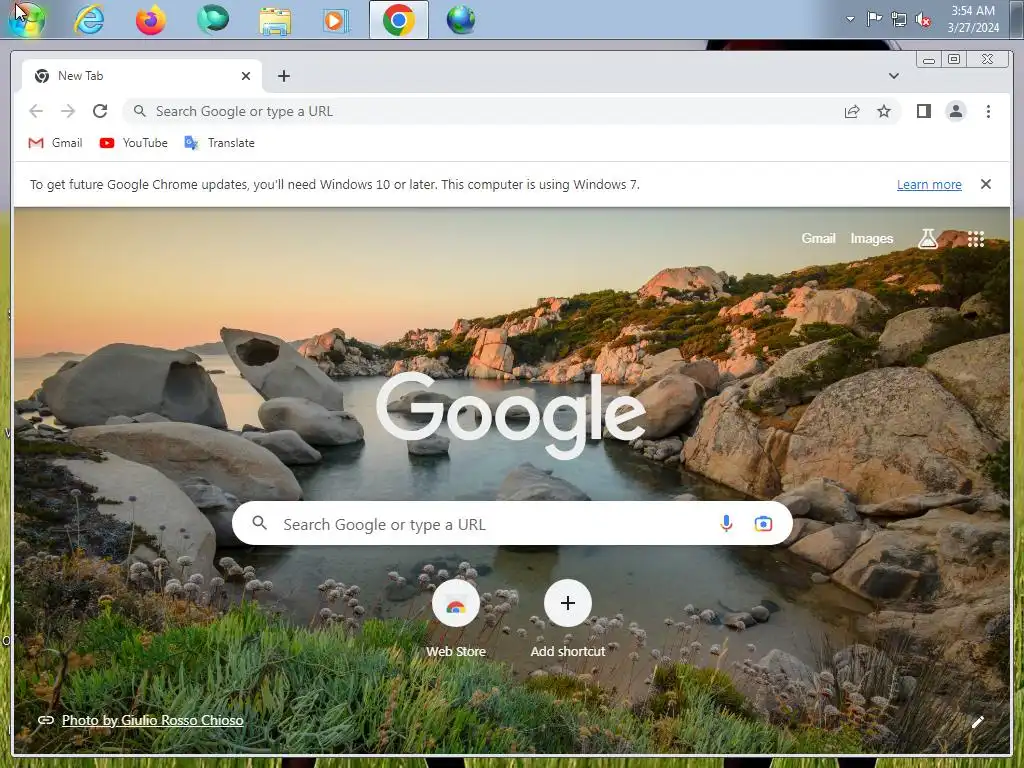Viewport: 1024px width, 768px height.
Task: Open Translate bookmark in bookmarks bar
Action: 219,143
